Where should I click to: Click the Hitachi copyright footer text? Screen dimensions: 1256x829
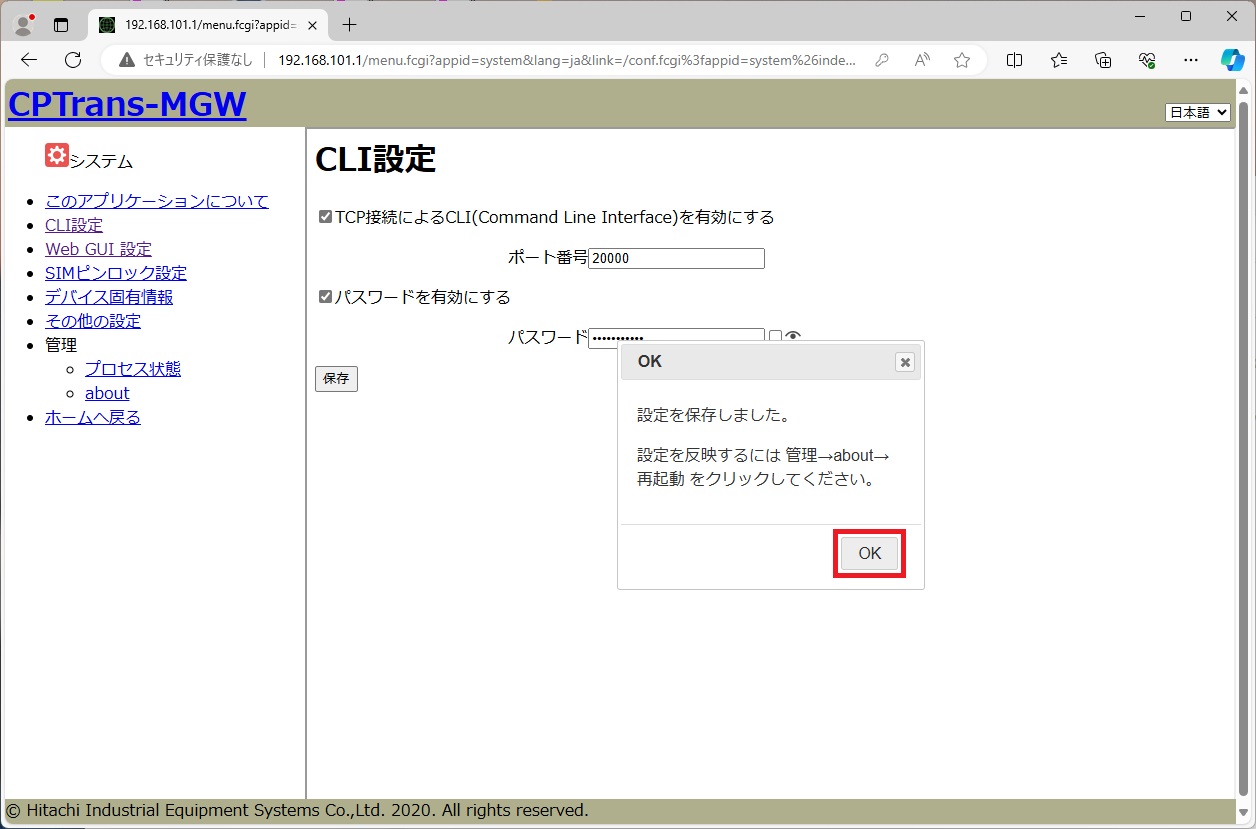(x=298, y=810)
